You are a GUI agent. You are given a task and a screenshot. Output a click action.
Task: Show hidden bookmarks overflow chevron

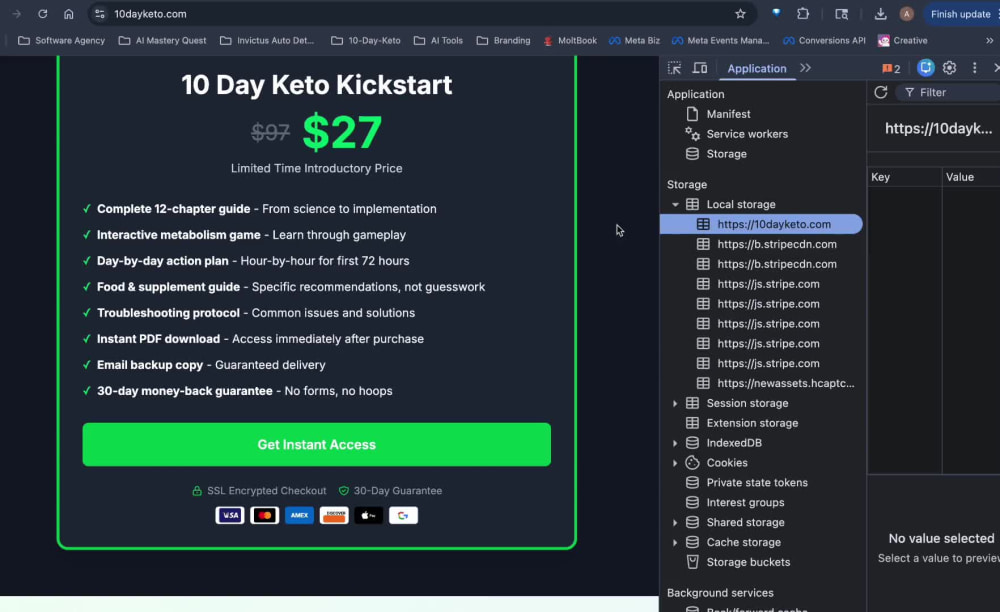[x=989, y=40]
